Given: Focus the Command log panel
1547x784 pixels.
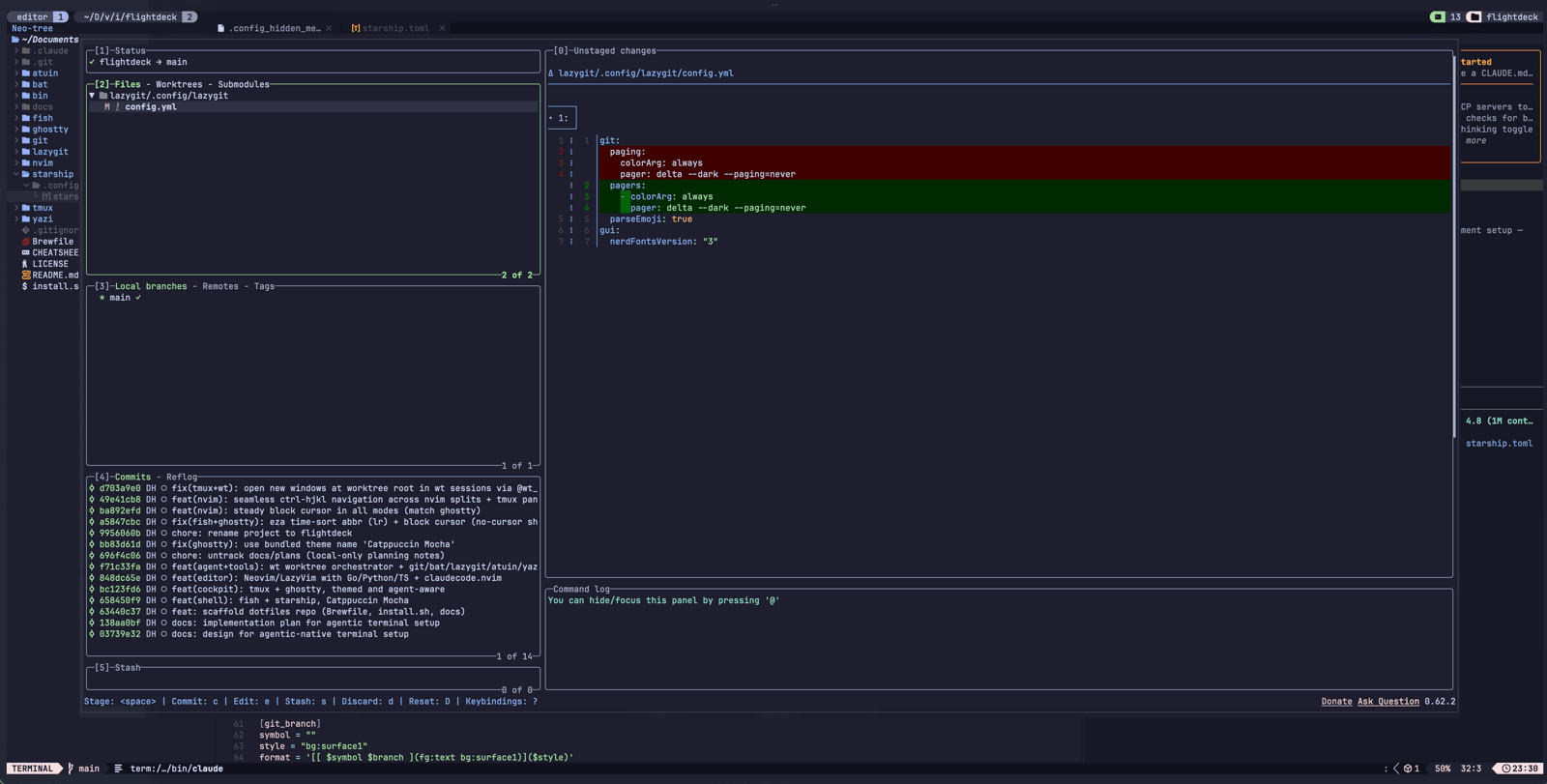Looking at the screenshot, I should tap(999, 639).
